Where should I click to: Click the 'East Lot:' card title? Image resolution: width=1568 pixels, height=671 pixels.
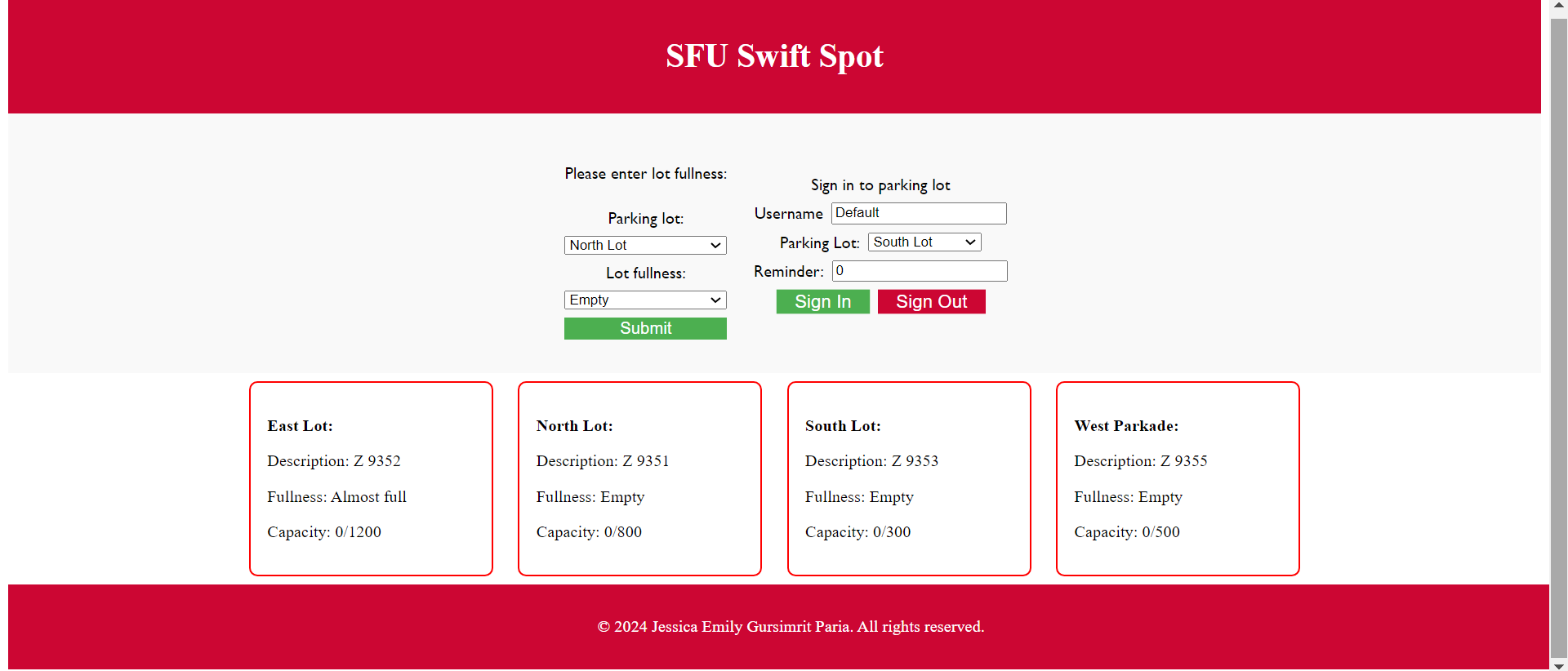click(300, 426)
